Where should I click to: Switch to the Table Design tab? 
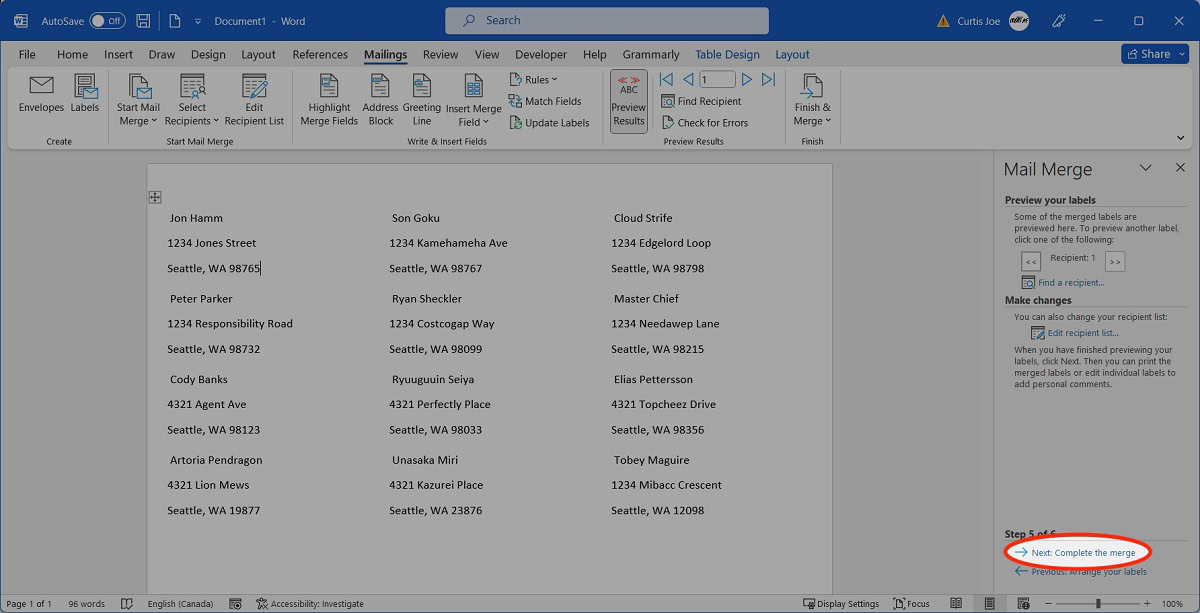pyautogui.click(x=727, y=55)
